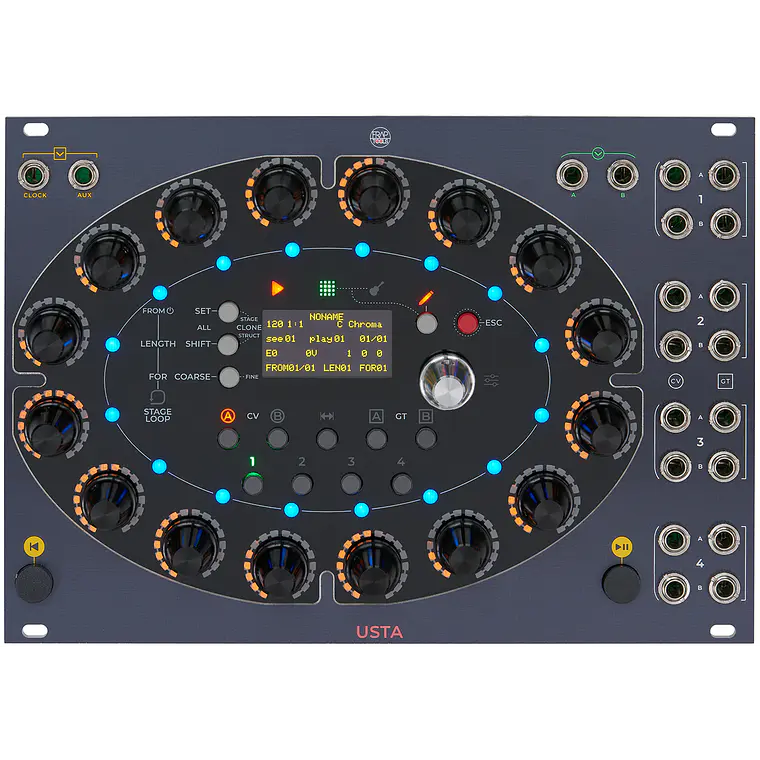760x760 pixels.
Task: Click the red USTA module name
Action: [x=380, y=632]
